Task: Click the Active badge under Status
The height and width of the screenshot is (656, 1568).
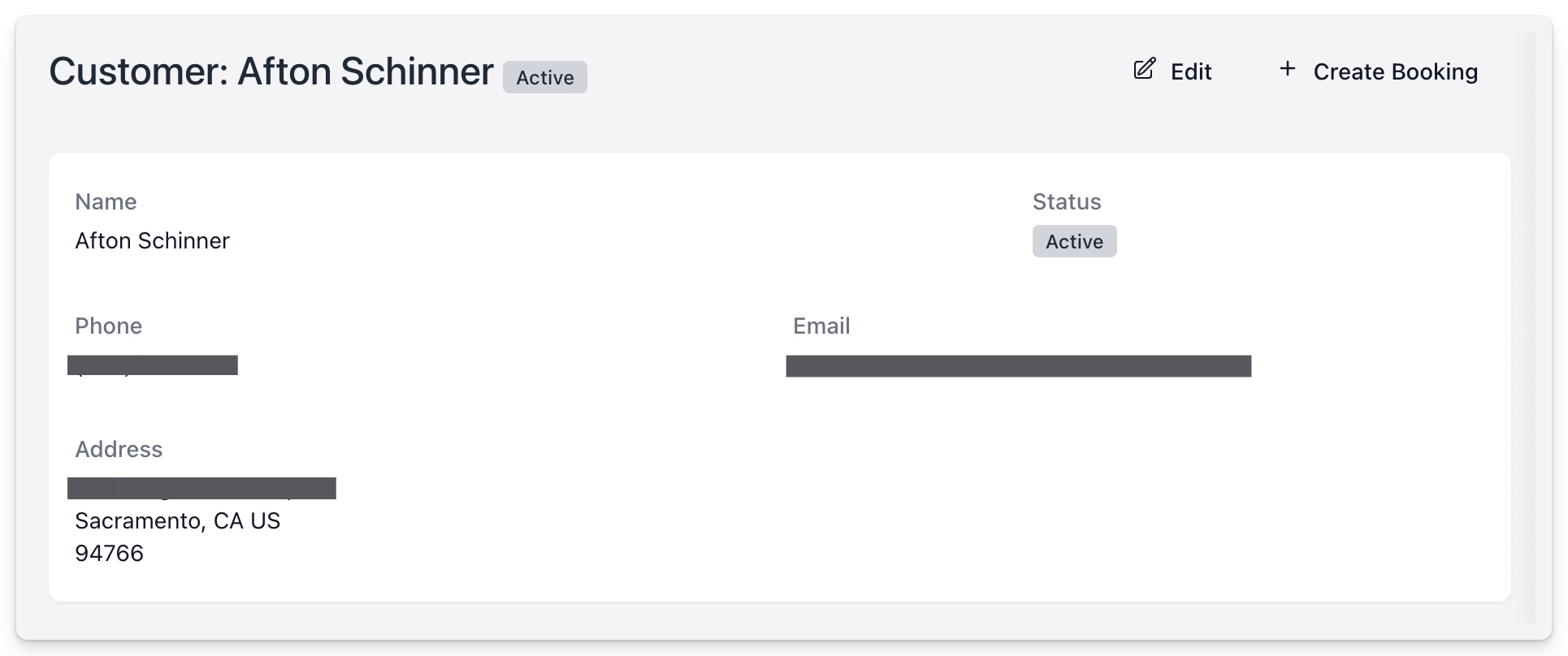Action: 1074,242
